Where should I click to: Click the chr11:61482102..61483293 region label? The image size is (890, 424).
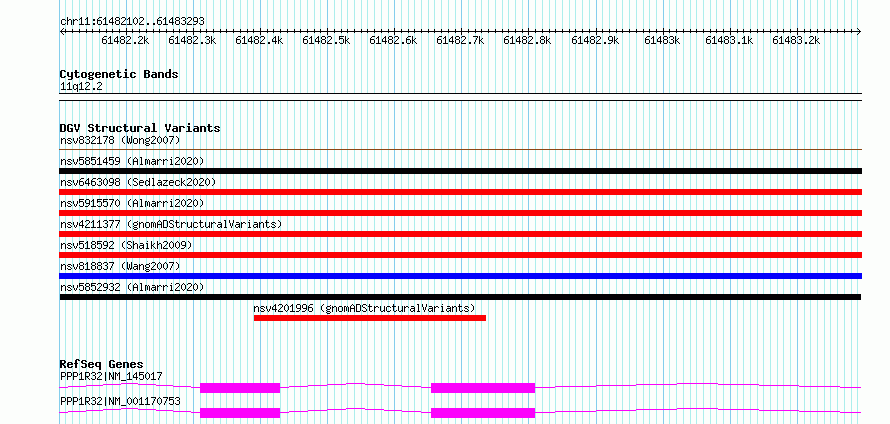[x=132, y=22]
